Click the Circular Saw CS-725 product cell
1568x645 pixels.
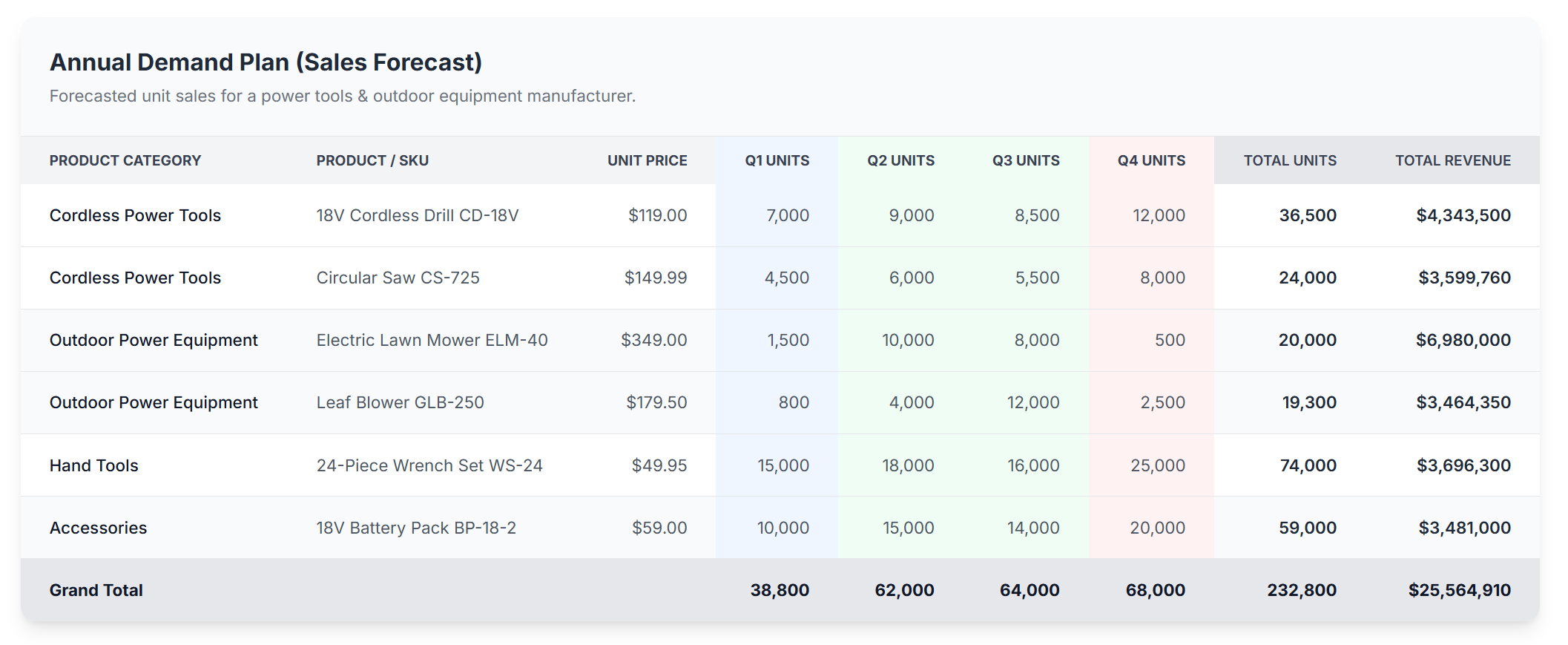pos(398,278)
